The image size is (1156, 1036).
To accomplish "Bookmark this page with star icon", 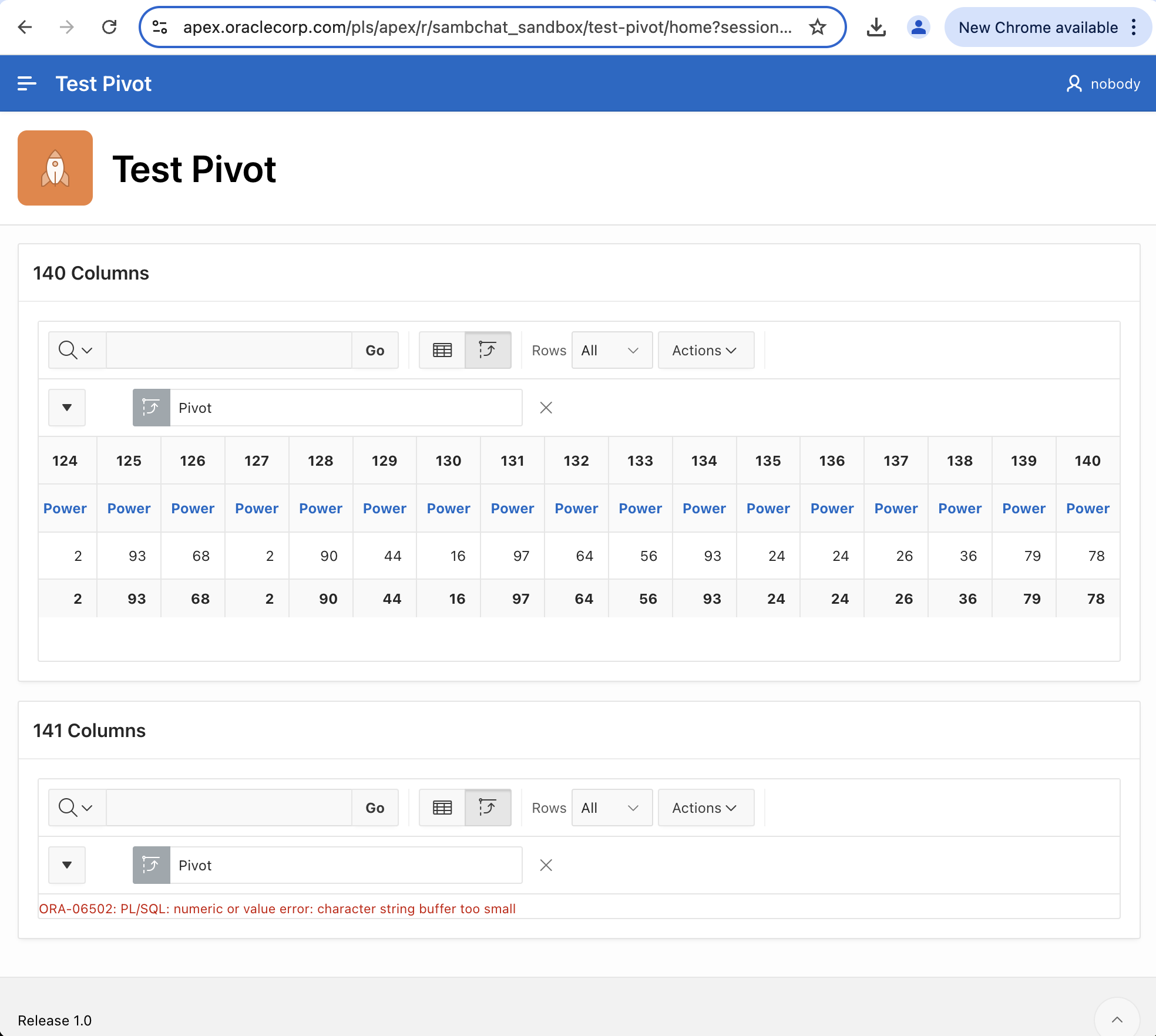I will click(x=817, y=27).
